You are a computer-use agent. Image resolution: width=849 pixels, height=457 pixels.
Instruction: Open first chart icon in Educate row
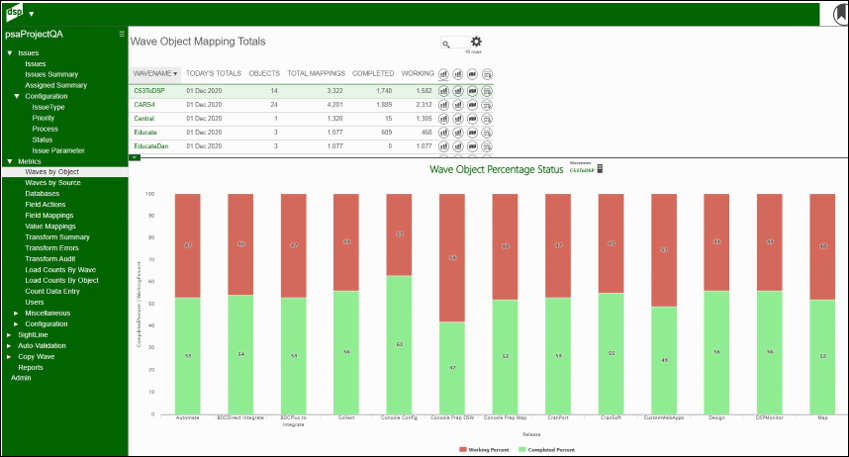pyautogui.click(x=443, y=133)
